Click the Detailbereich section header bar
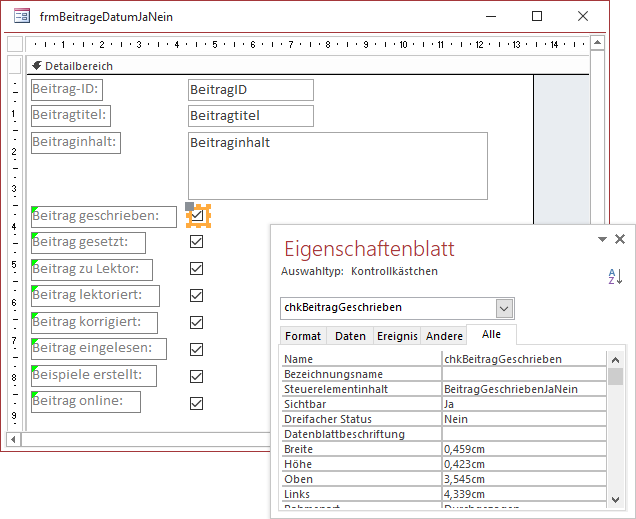 coord(307,66)
